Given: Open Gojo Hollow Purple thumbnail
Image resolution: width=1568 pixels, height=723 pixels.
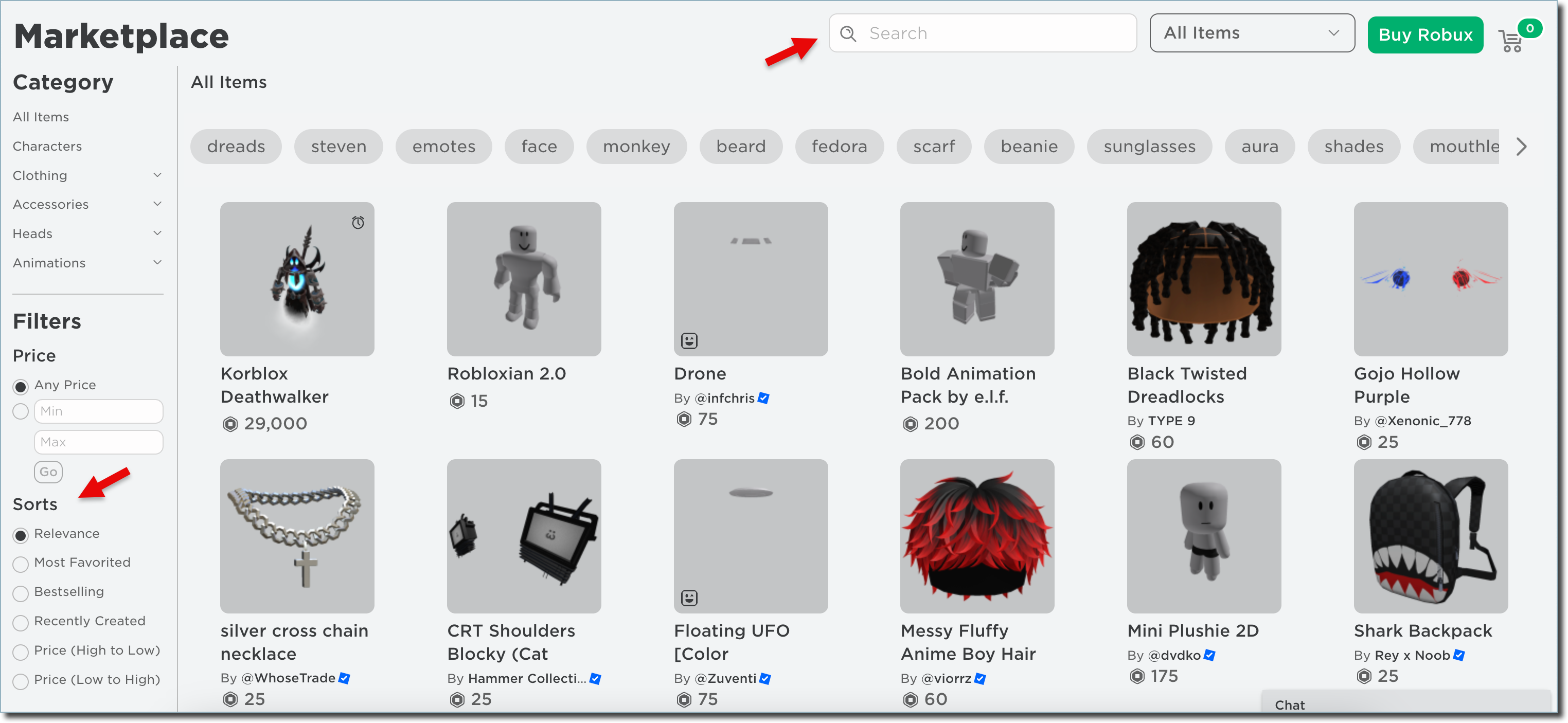Looking at the screenshot, I should [1431, 279].
